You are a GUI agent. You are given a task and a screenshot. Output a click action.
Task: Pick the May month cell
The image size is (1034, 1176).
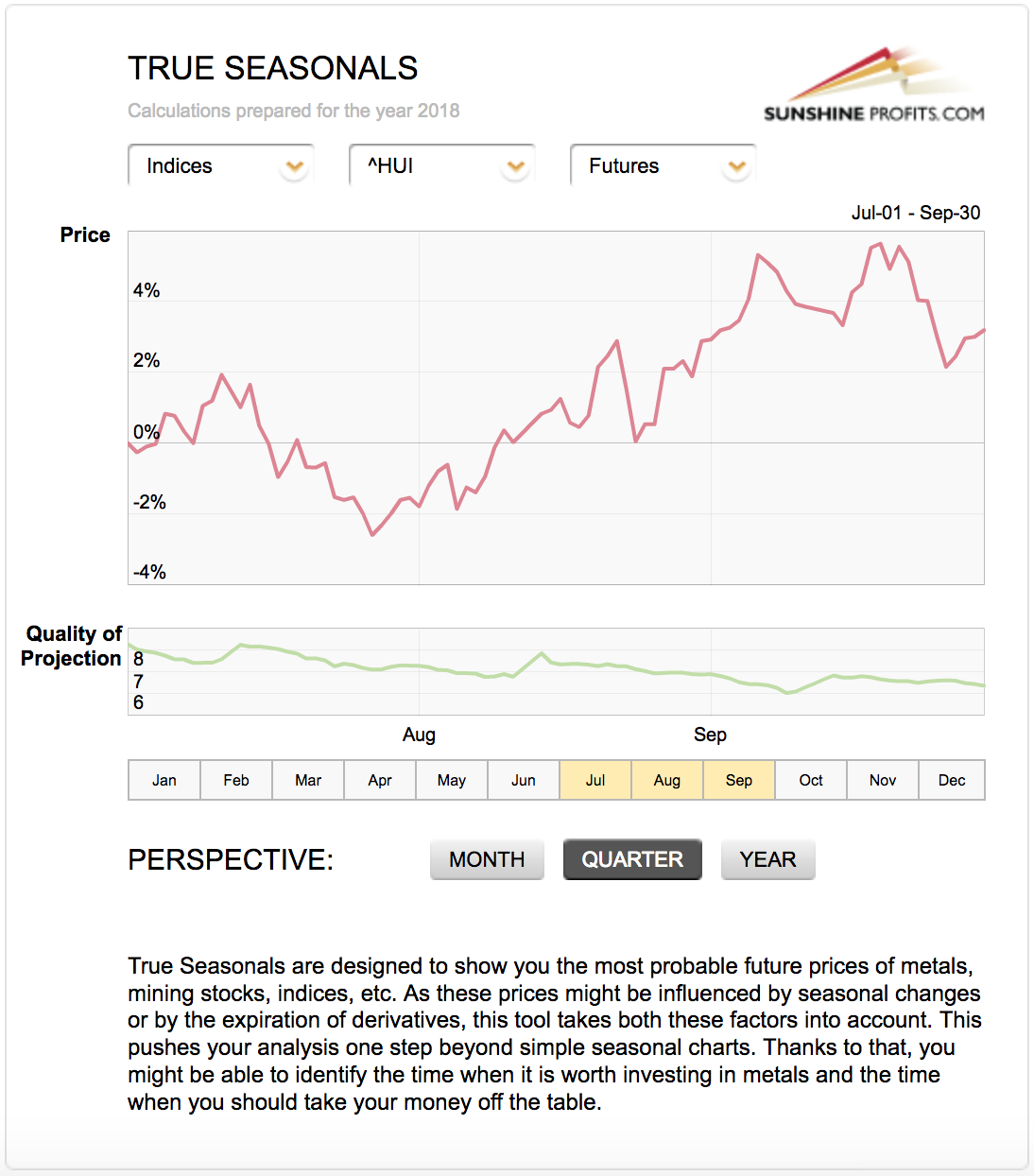[452, 780]
